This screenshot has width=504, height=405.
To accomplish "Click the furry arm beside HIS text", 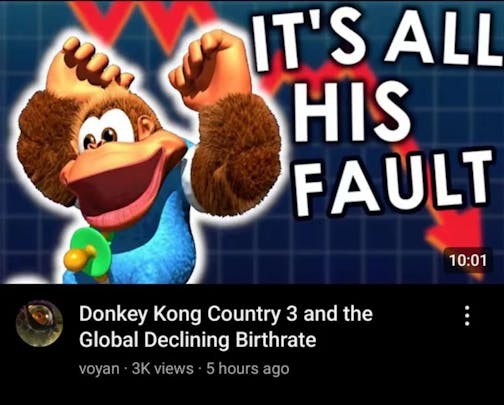I will pyautogui.click(x=238, y=155).
